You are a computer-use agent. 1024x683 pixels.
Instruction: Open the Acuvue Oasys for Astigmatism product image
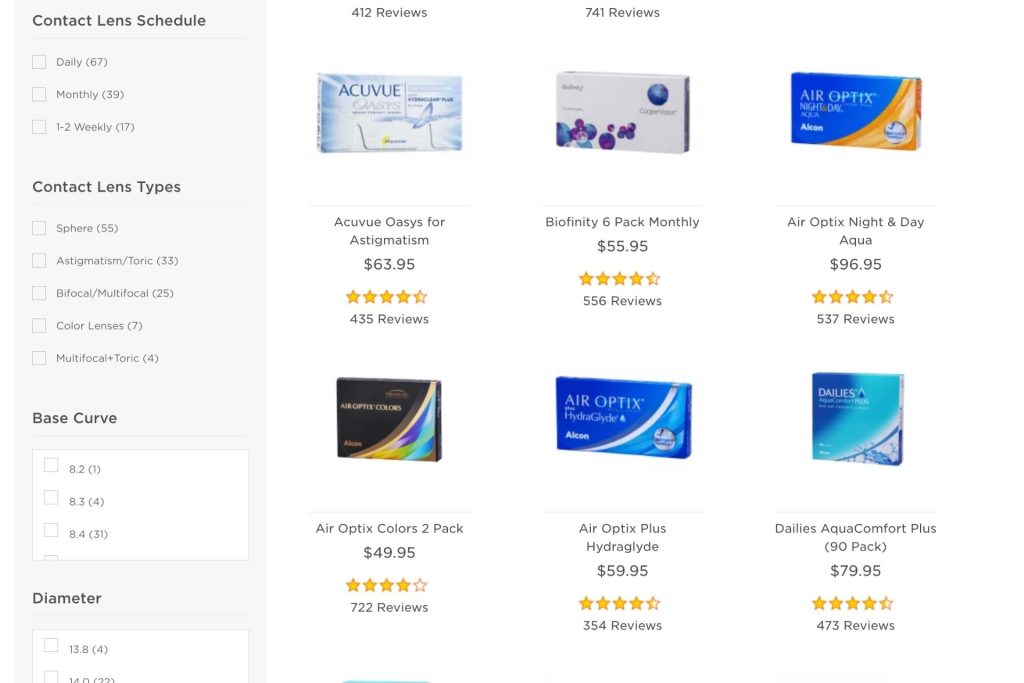(x=389, y=112)
